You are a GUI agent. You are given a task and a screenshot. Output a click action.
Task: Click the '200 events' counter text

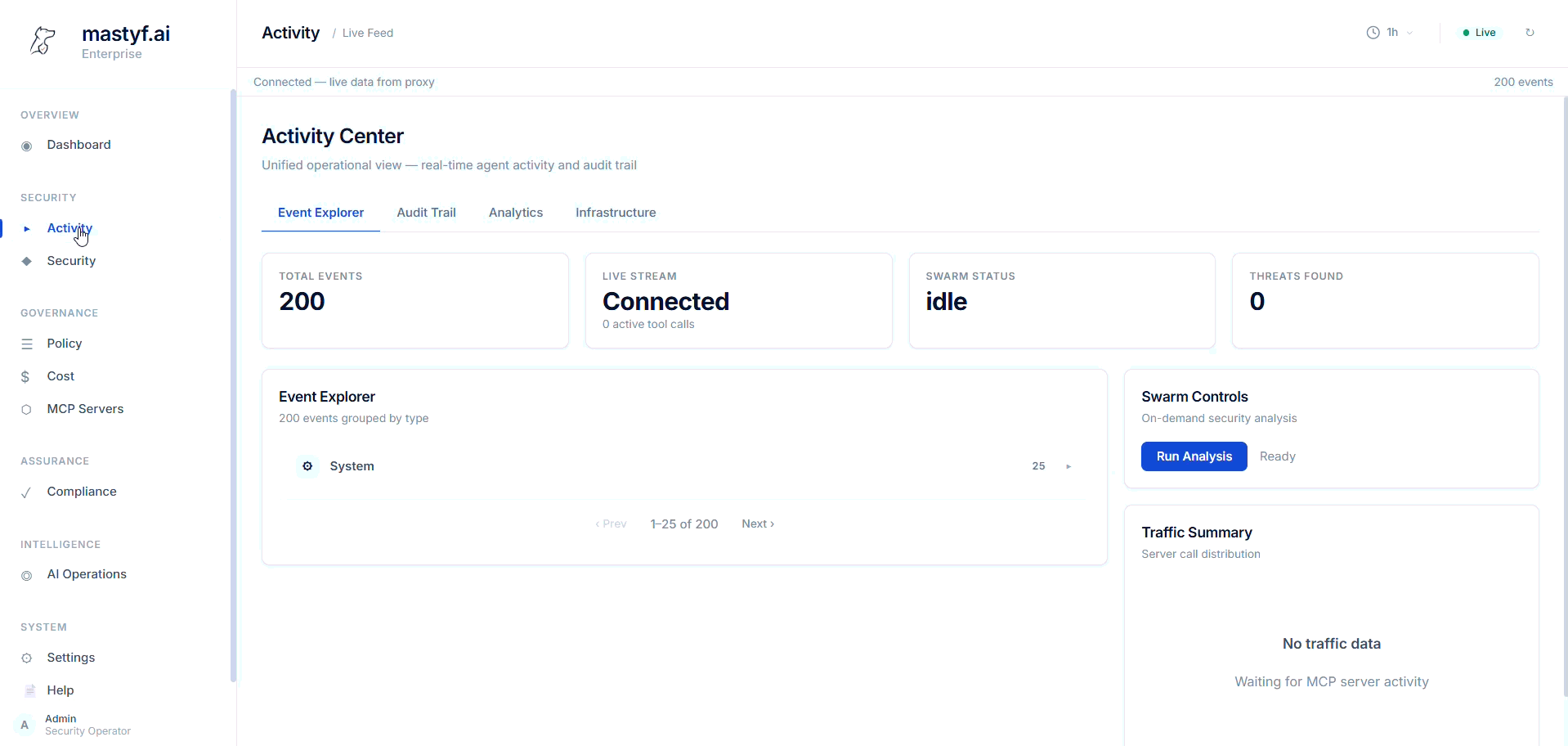[1523, 82]
